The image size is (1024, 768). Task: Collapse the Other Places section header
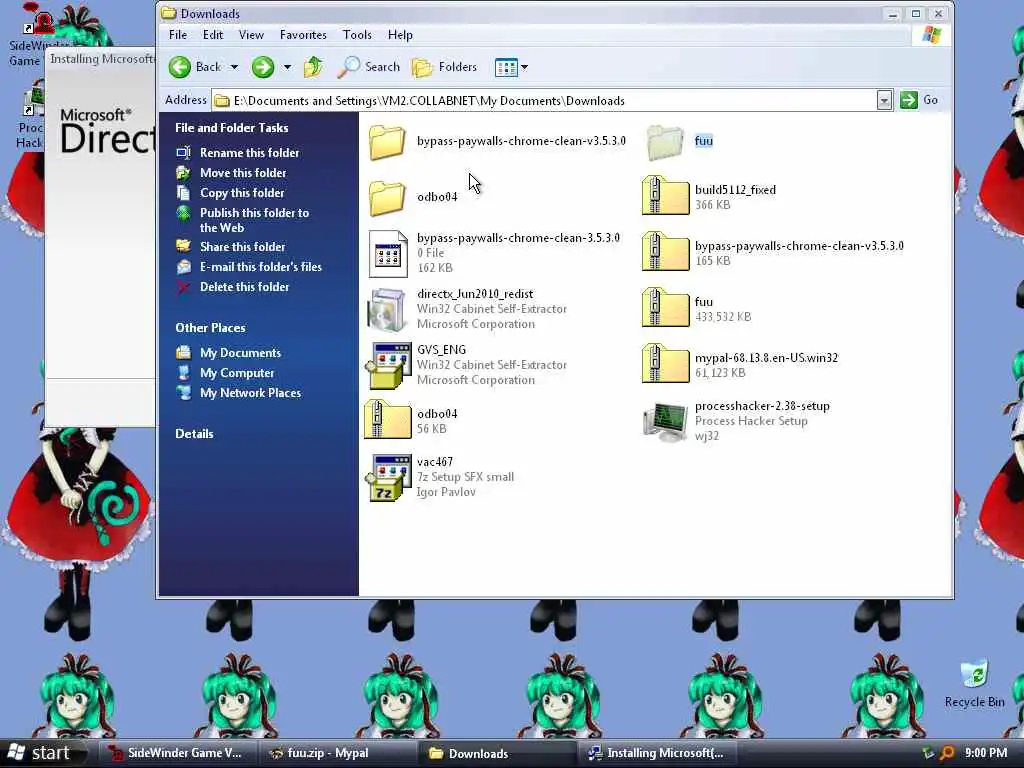[x=210, y=328]
